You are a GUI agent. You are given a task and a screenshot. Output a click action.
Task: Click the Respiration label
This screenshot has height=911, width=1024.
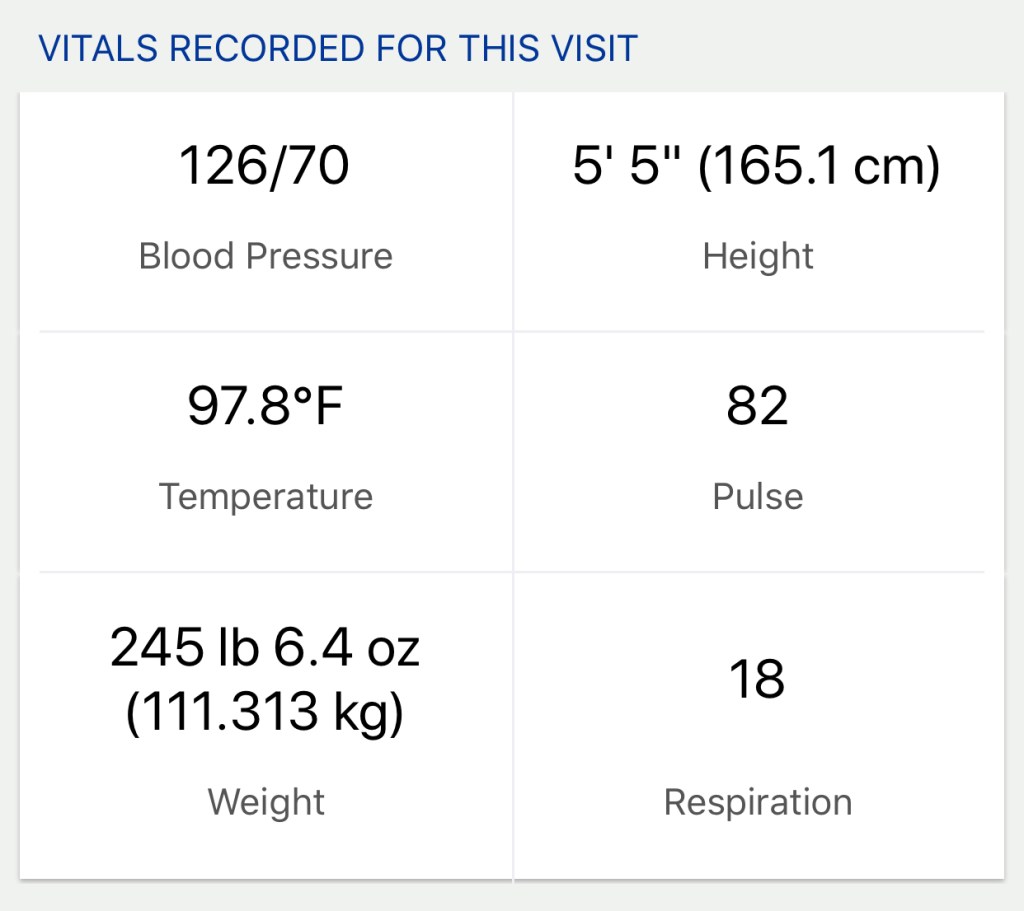[758, 802]
